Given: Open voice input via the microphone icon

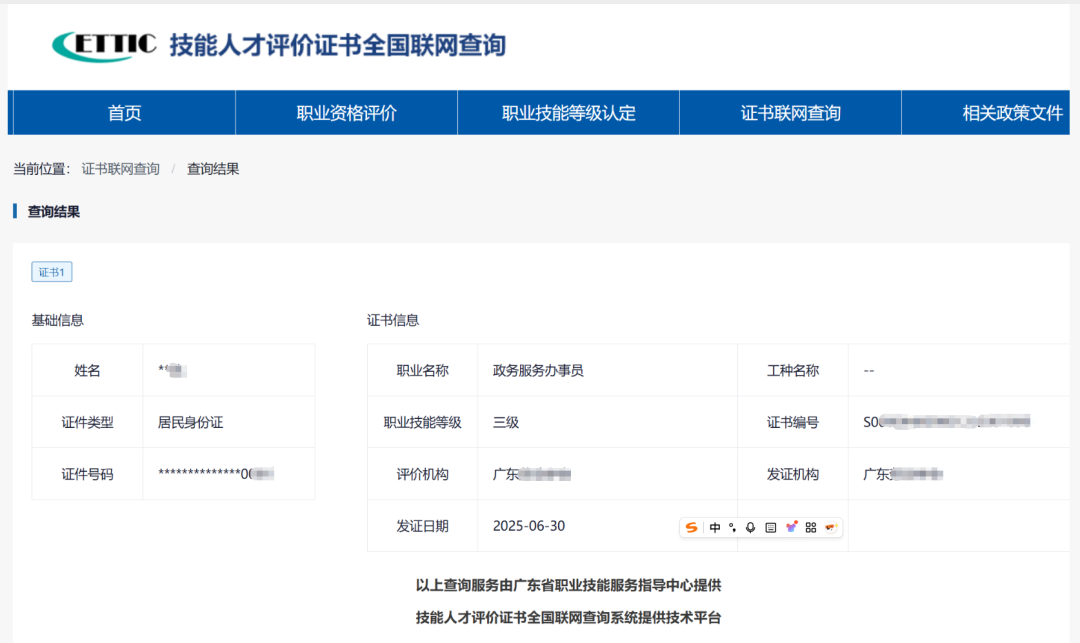Looking at the screenshot, I should click(x=751, y=527).
